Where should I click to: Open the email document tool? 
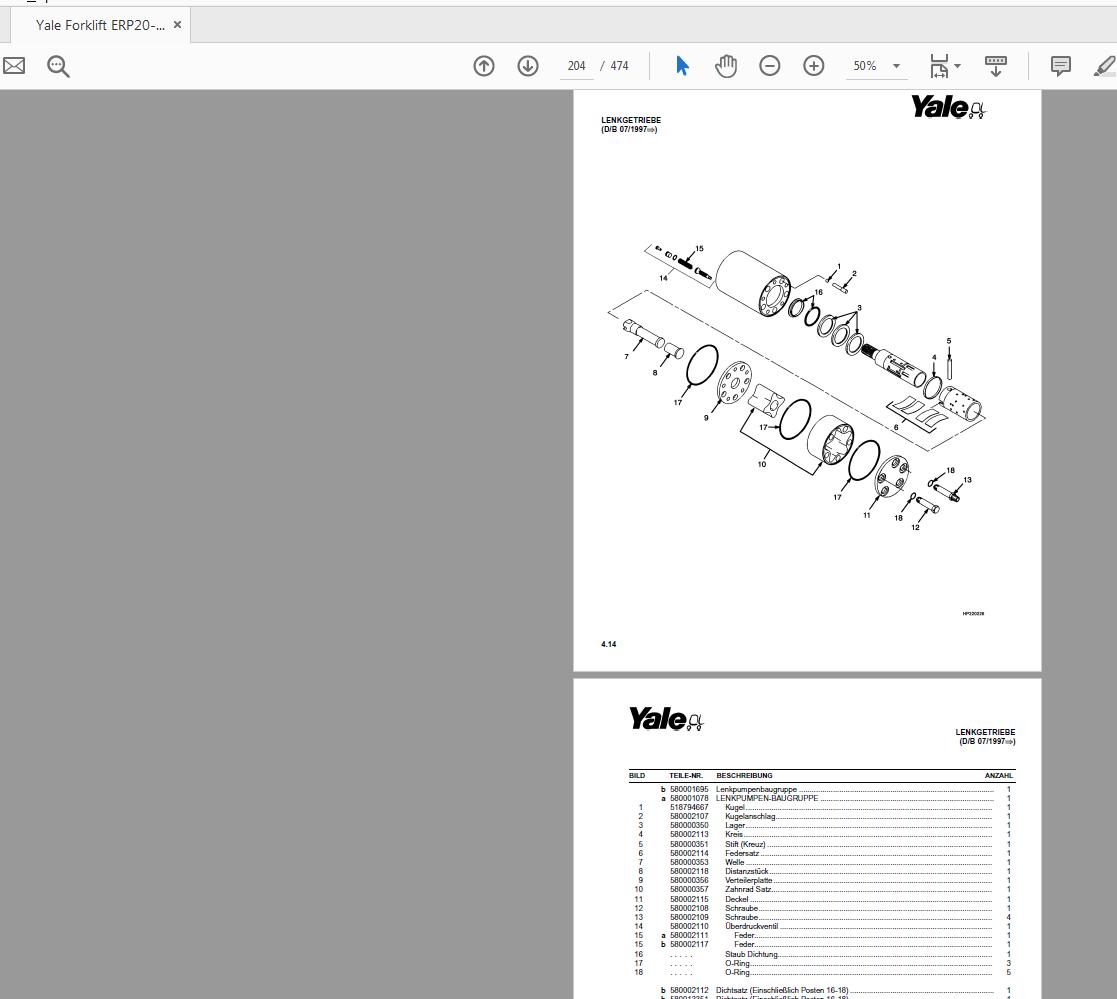coord(14,66)
